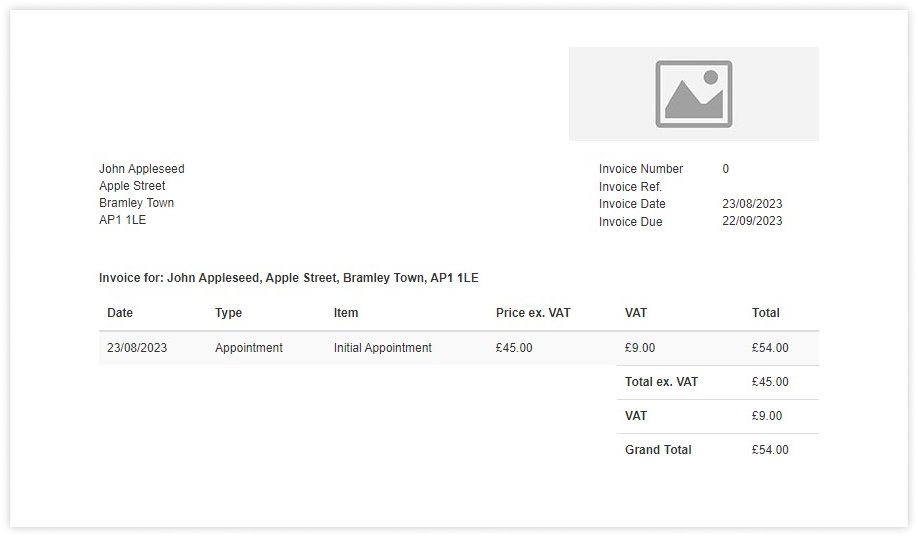Click the Item column header
The image size is (918, 537).
pyautogui.click(x=345, y=313)
